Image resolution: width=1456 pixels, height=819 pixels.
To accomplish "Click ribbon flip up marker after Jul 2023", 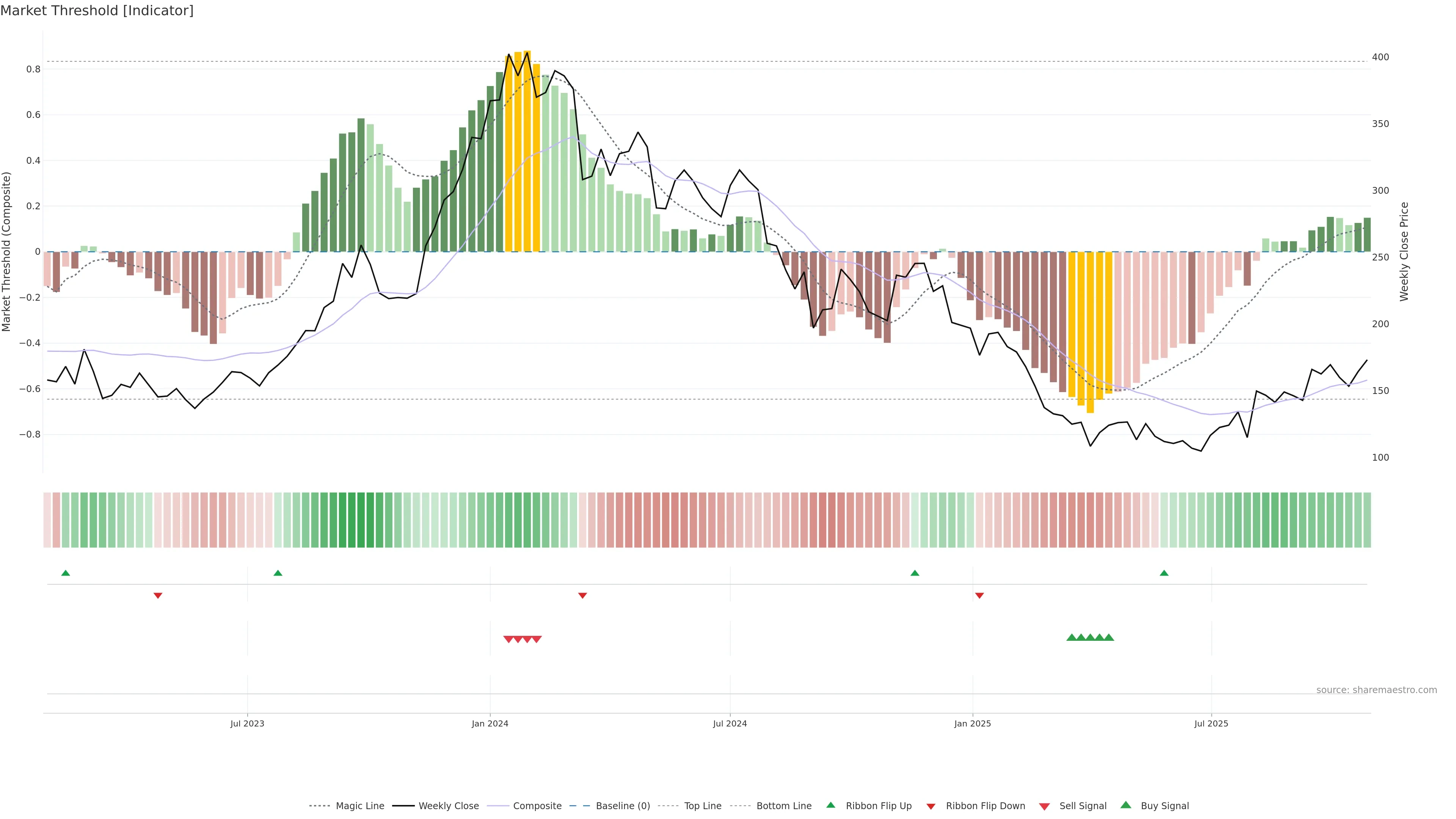I will 278,573.
